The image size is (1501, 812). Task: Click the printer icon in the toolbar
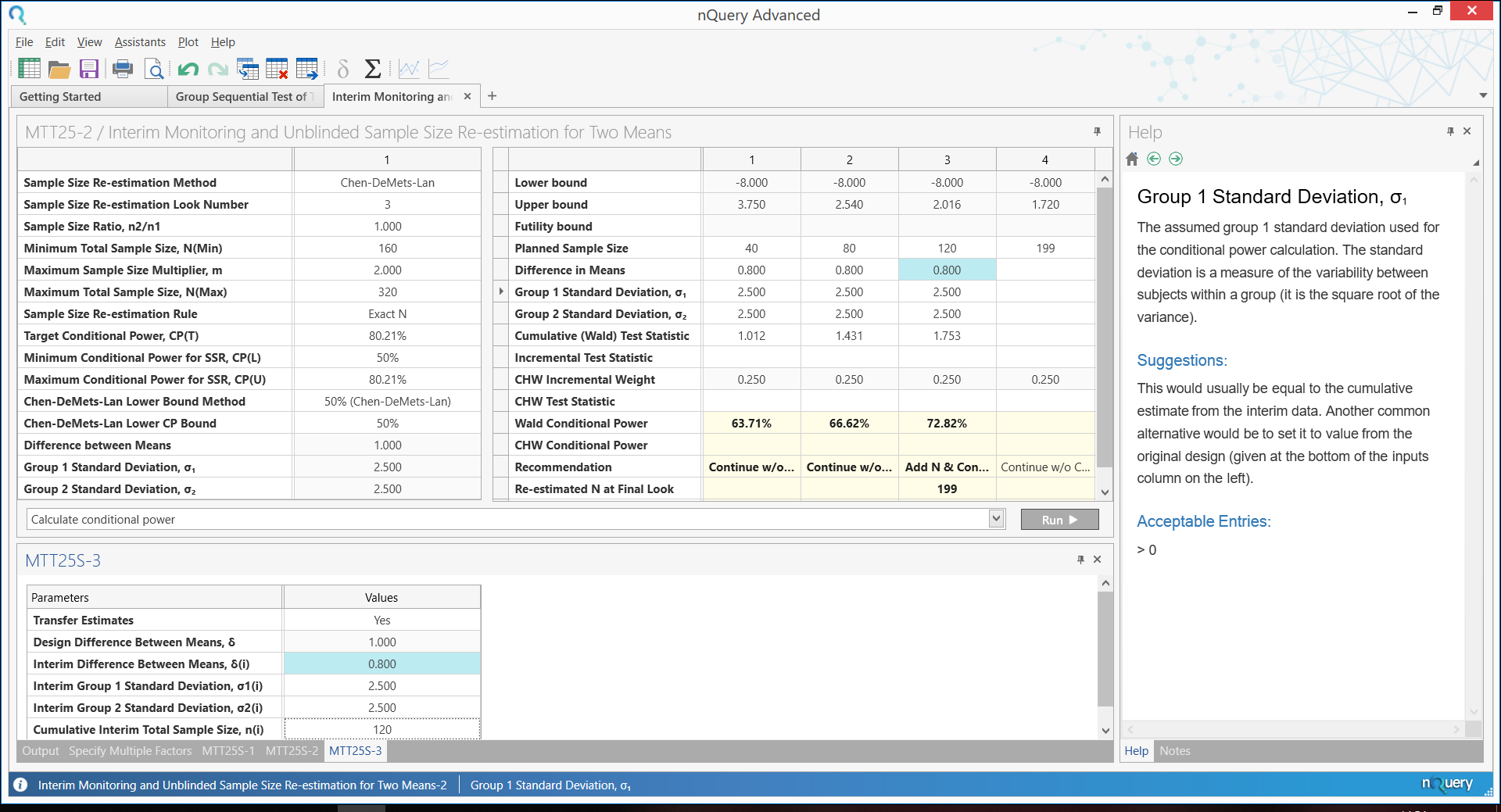(123, 70)
